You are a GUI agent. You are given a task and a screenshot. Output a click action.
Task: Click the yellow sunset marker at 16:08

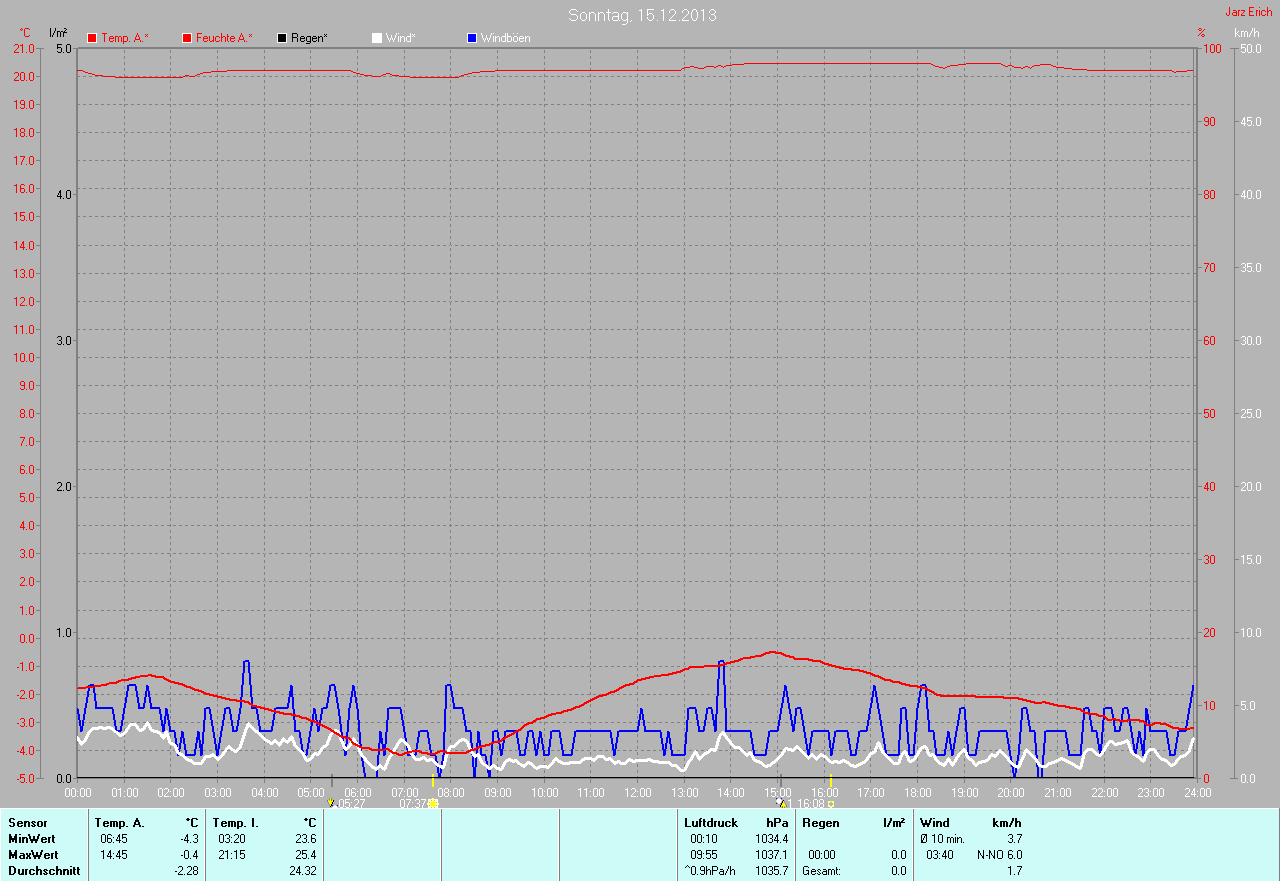(830, 804)
